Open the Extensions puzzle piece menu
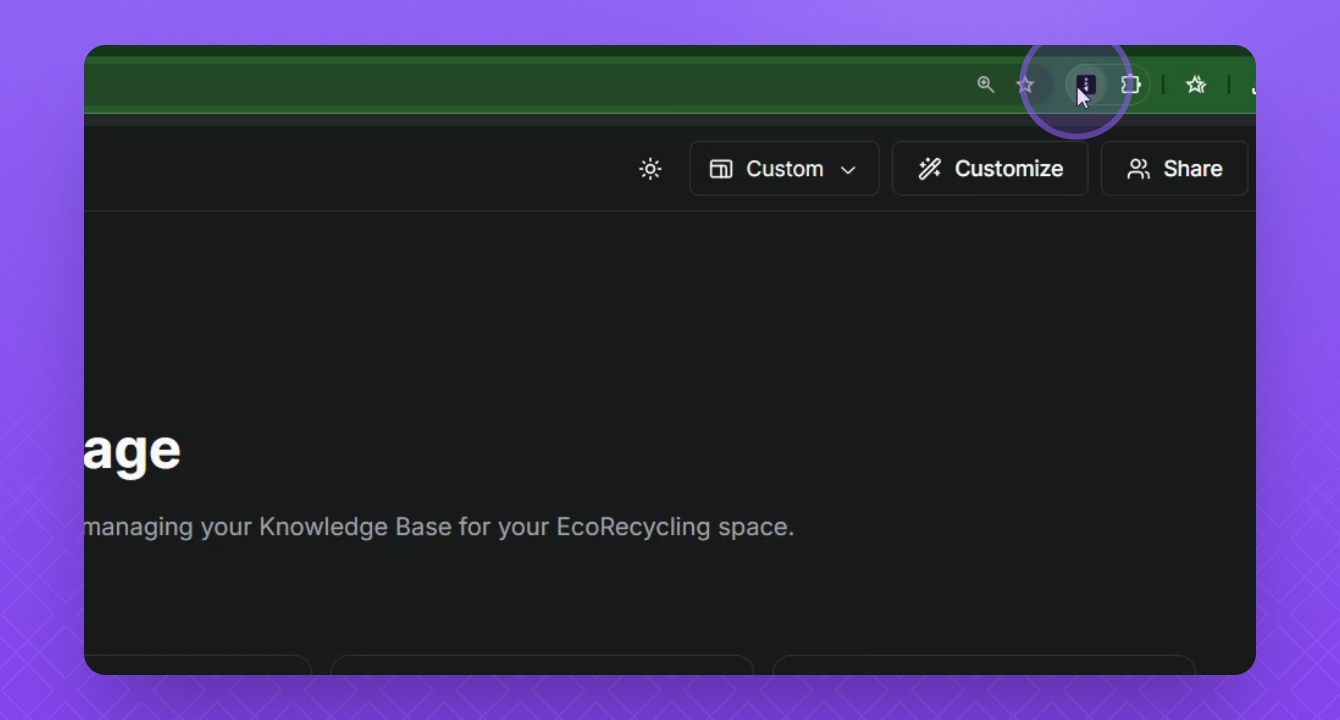1340x720 pixels. click(x=1131, y=85)
